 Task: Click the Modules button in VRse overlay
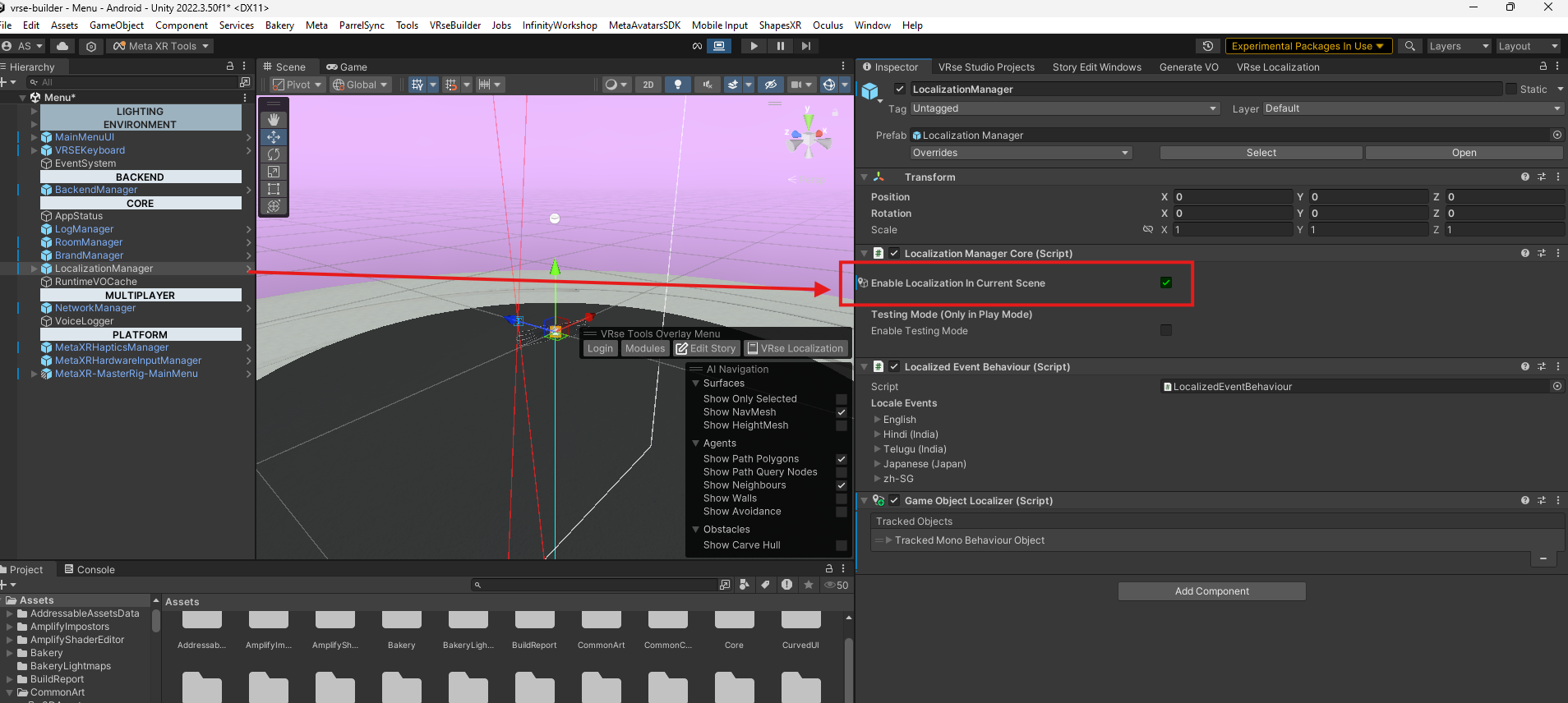pos(645,349)
